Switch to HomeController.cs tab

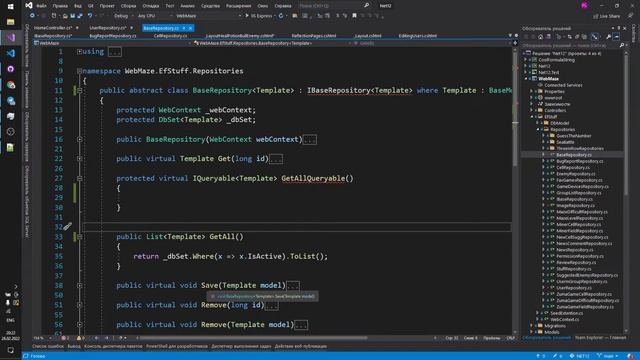(x=53, y=28)
